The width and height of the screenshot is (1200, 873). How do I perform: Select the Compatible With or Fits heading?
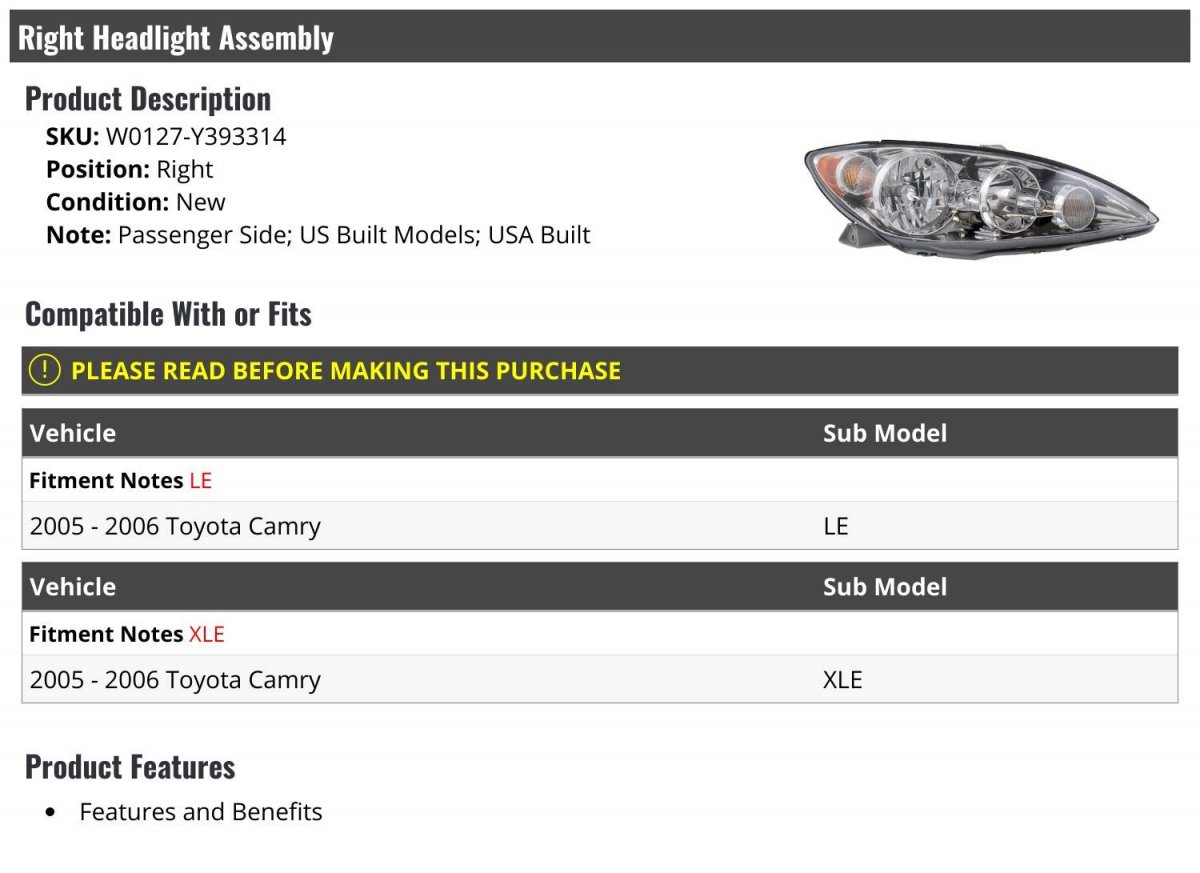(168, 314)
